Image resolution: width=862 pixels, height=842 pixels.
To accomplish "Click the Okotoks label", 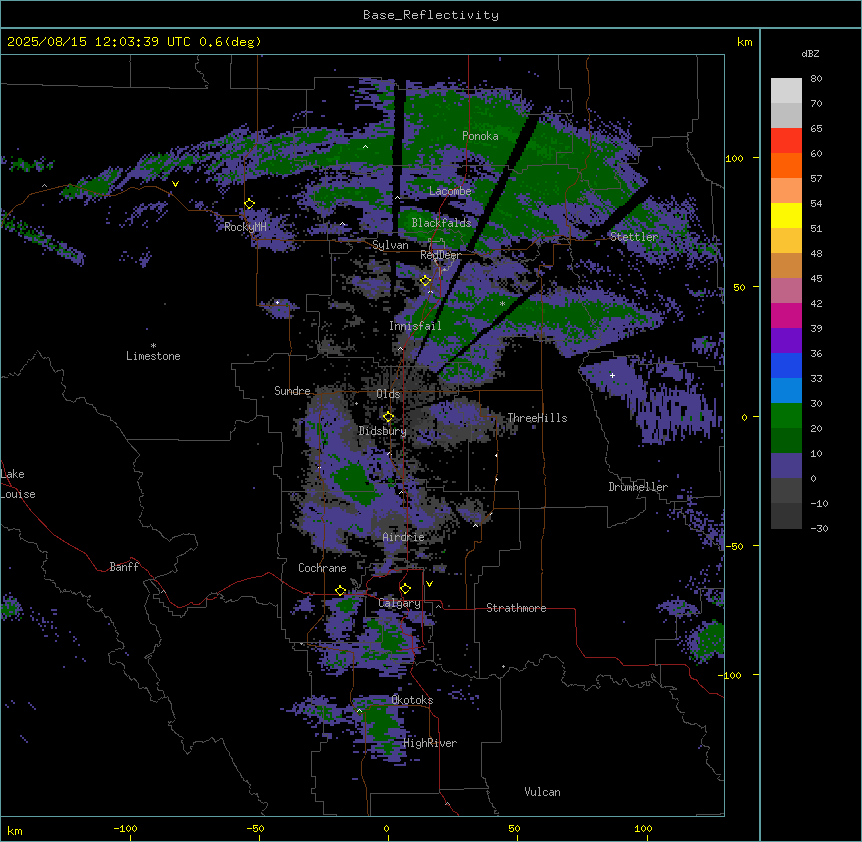I will point(412,700).
